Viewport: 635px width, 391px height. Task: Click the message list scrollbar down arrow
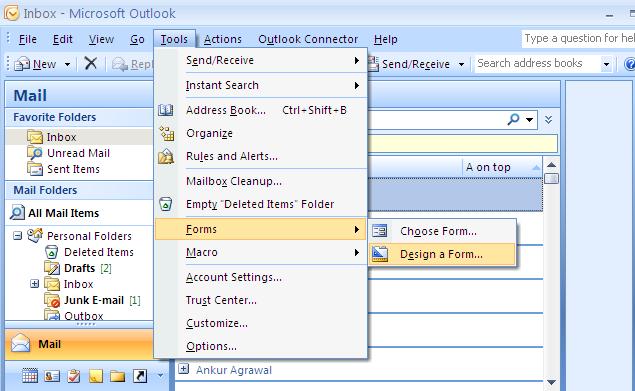(551, 382)
